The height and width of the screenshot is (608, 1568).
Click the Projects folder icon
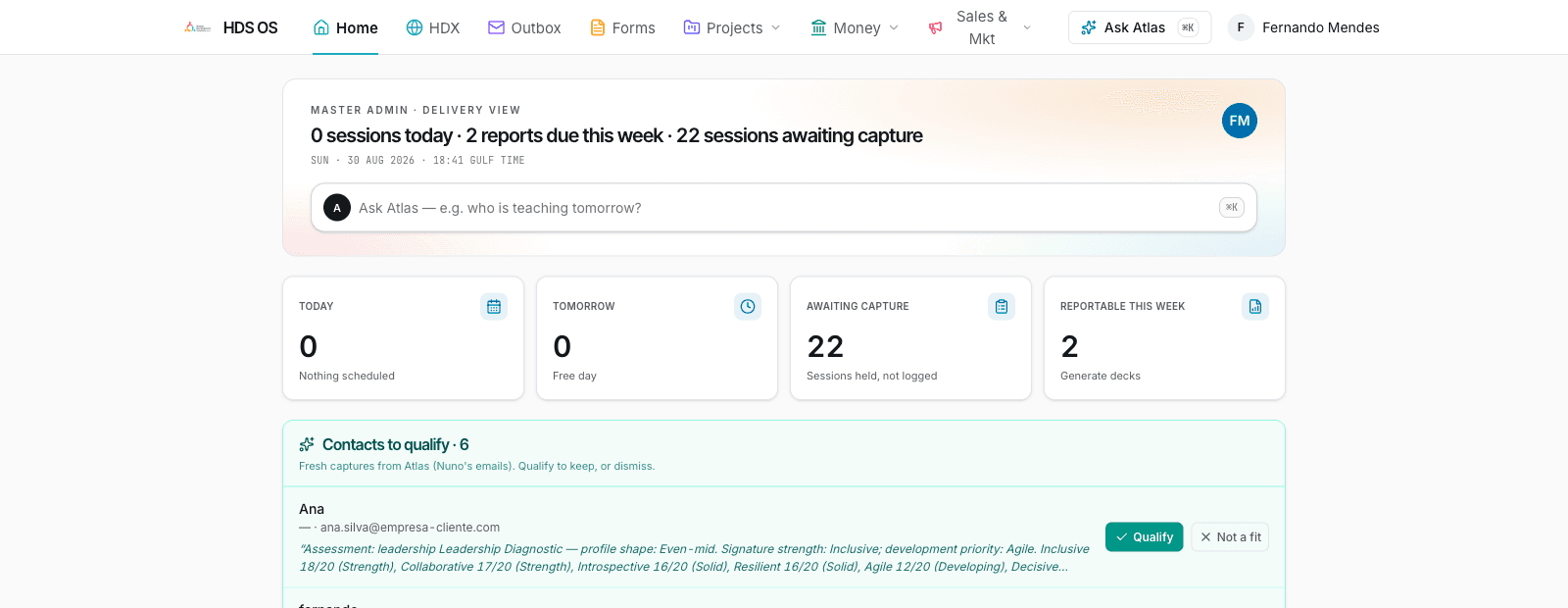pos(692,27)
